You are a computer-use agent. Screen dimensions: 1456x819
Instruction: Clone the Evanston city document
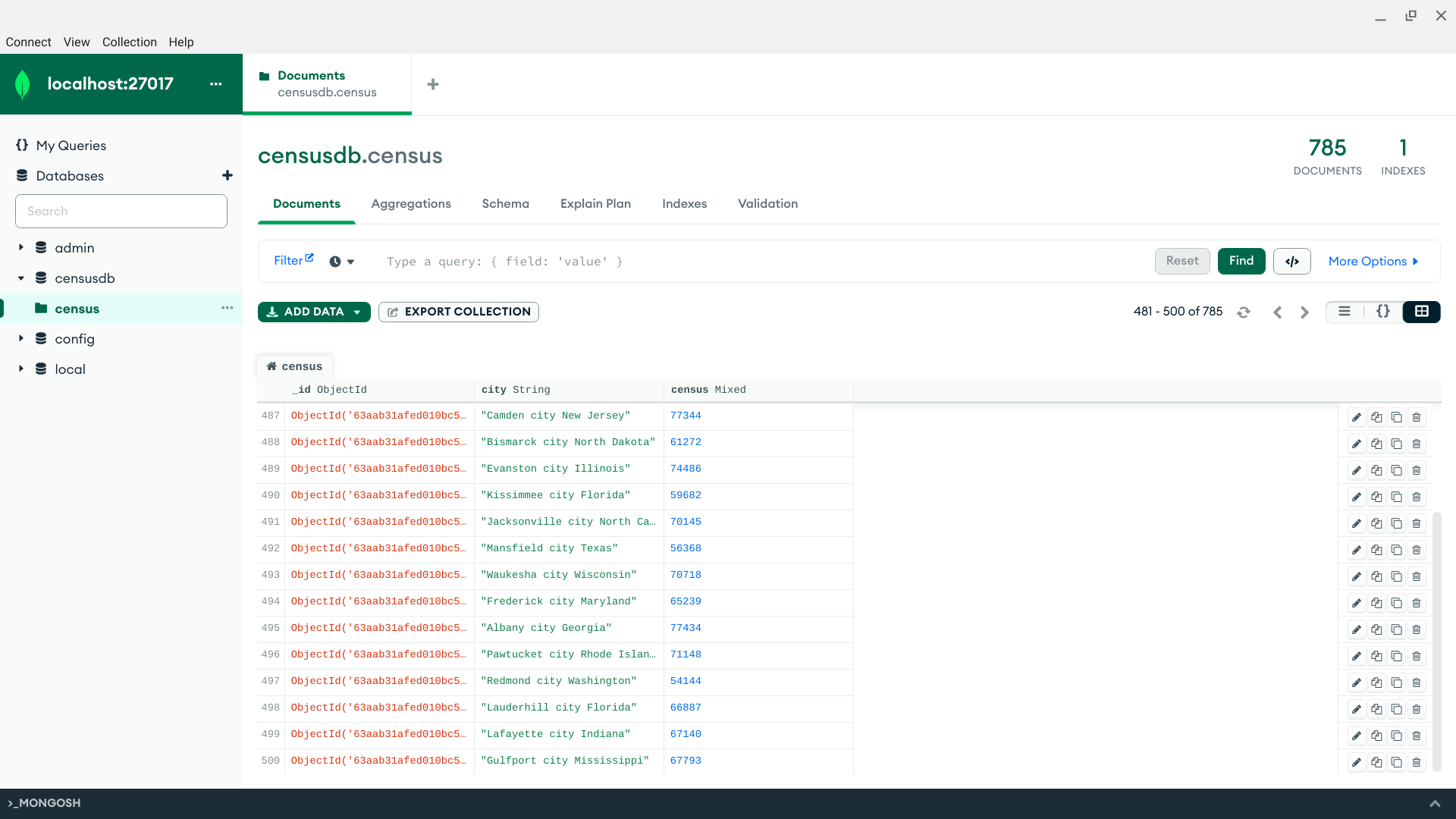1377,470
